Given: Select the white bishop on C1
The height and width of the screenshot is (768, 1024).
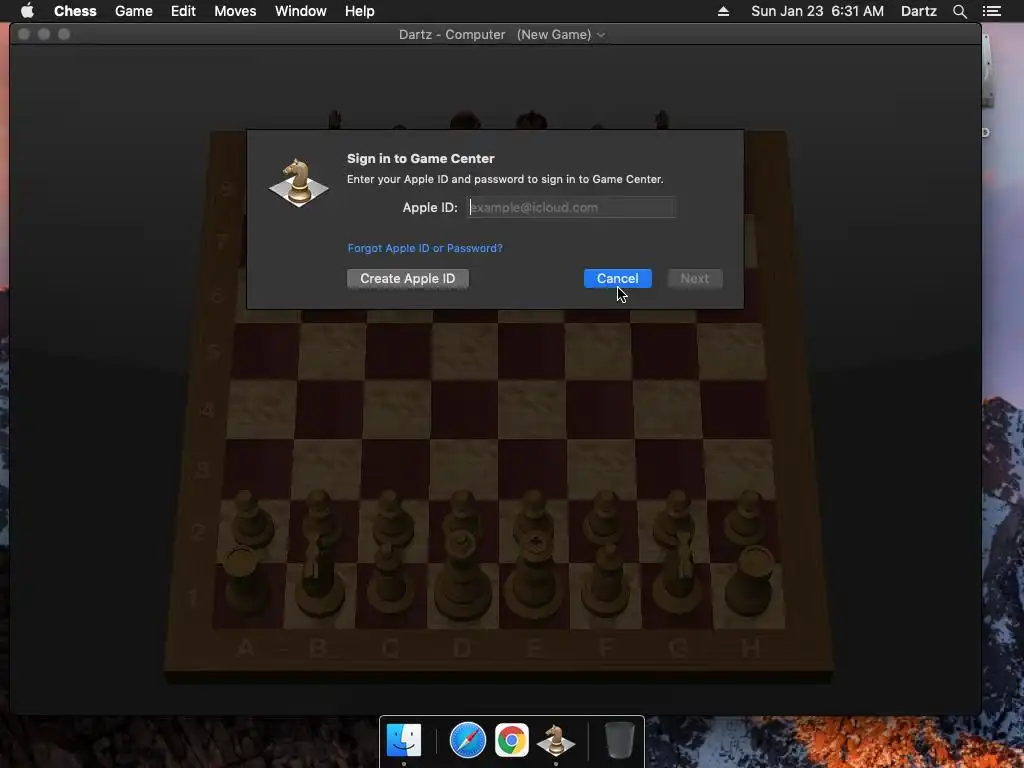Looking at the screenshot, I should point(390,577).
